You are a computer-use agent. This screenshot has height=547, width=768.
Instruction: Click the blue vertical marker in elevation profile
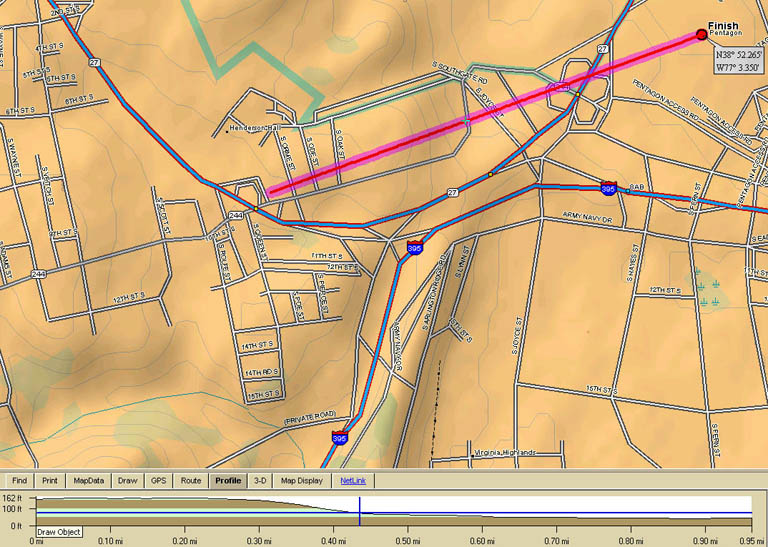click(359, 510)
